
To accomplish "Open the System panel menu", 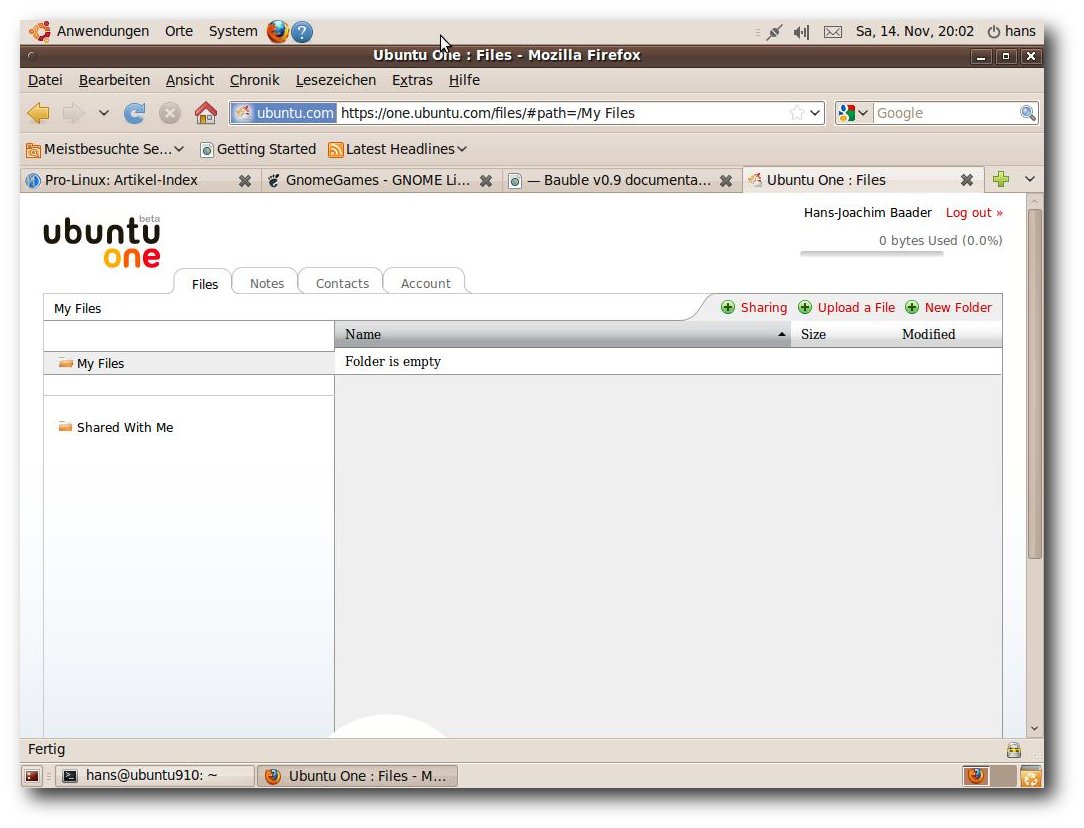I will tap(233, 31).
